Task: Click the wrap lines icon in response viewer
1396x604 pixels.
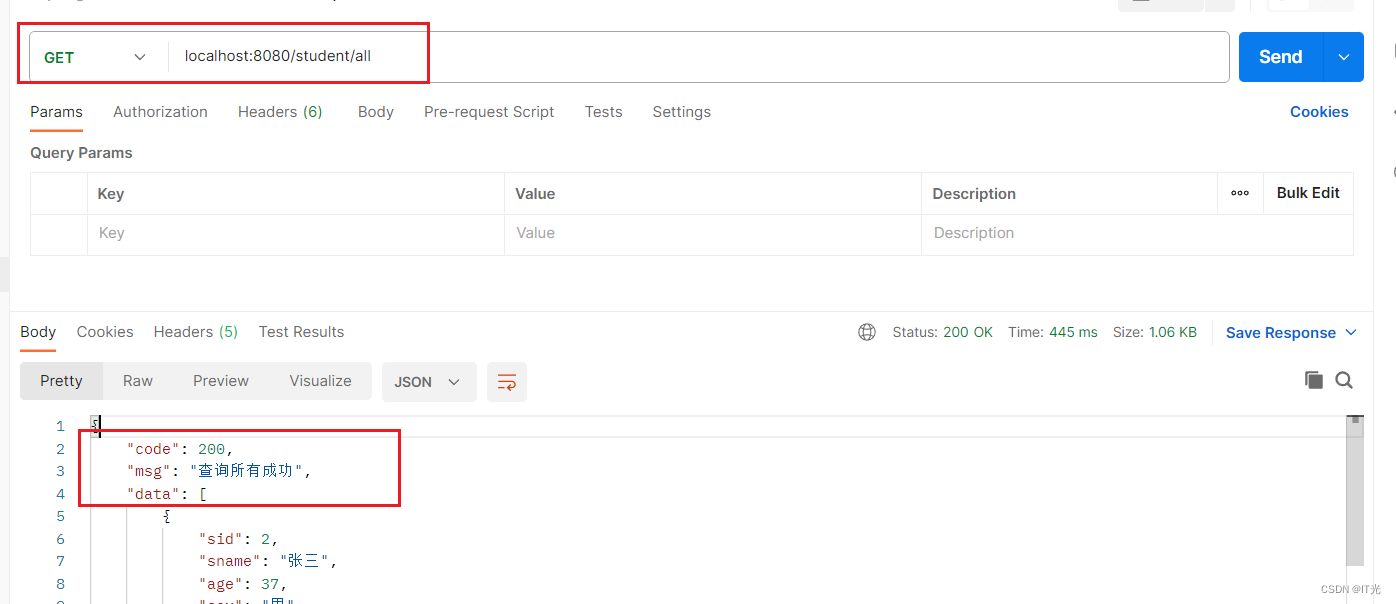Action: 507,382
